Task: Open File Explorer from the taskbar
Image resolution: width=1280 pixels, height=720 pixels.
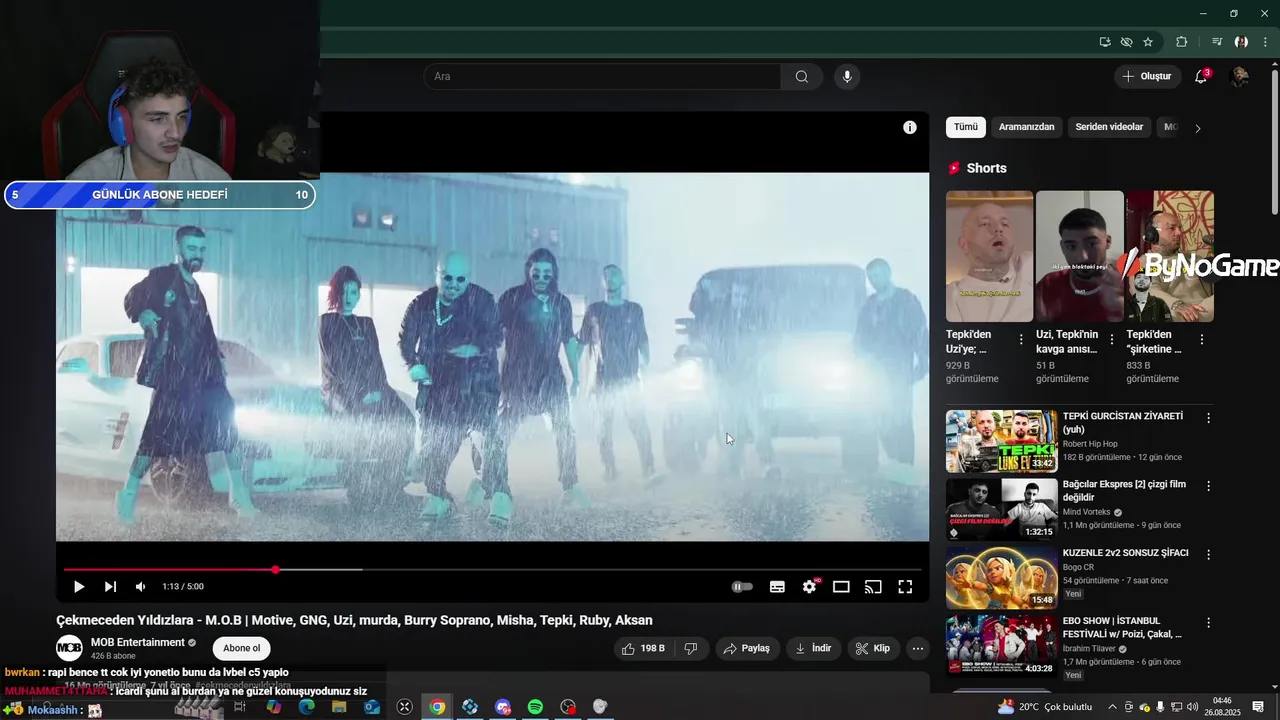Action: pyautogui.click(x=339, y=707)
